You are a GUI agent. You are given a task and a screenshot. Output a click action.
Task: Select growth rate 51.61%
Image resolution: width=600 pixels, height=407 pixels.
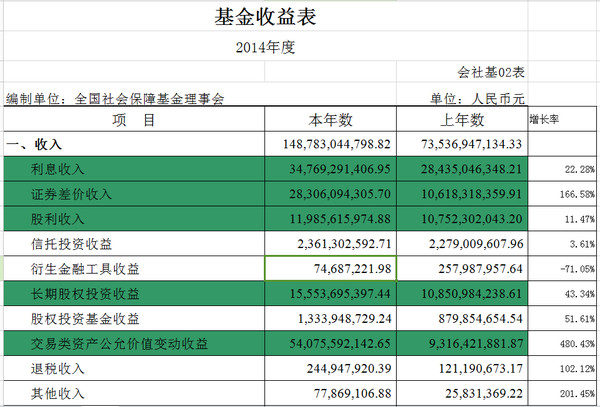coord(562,318)
